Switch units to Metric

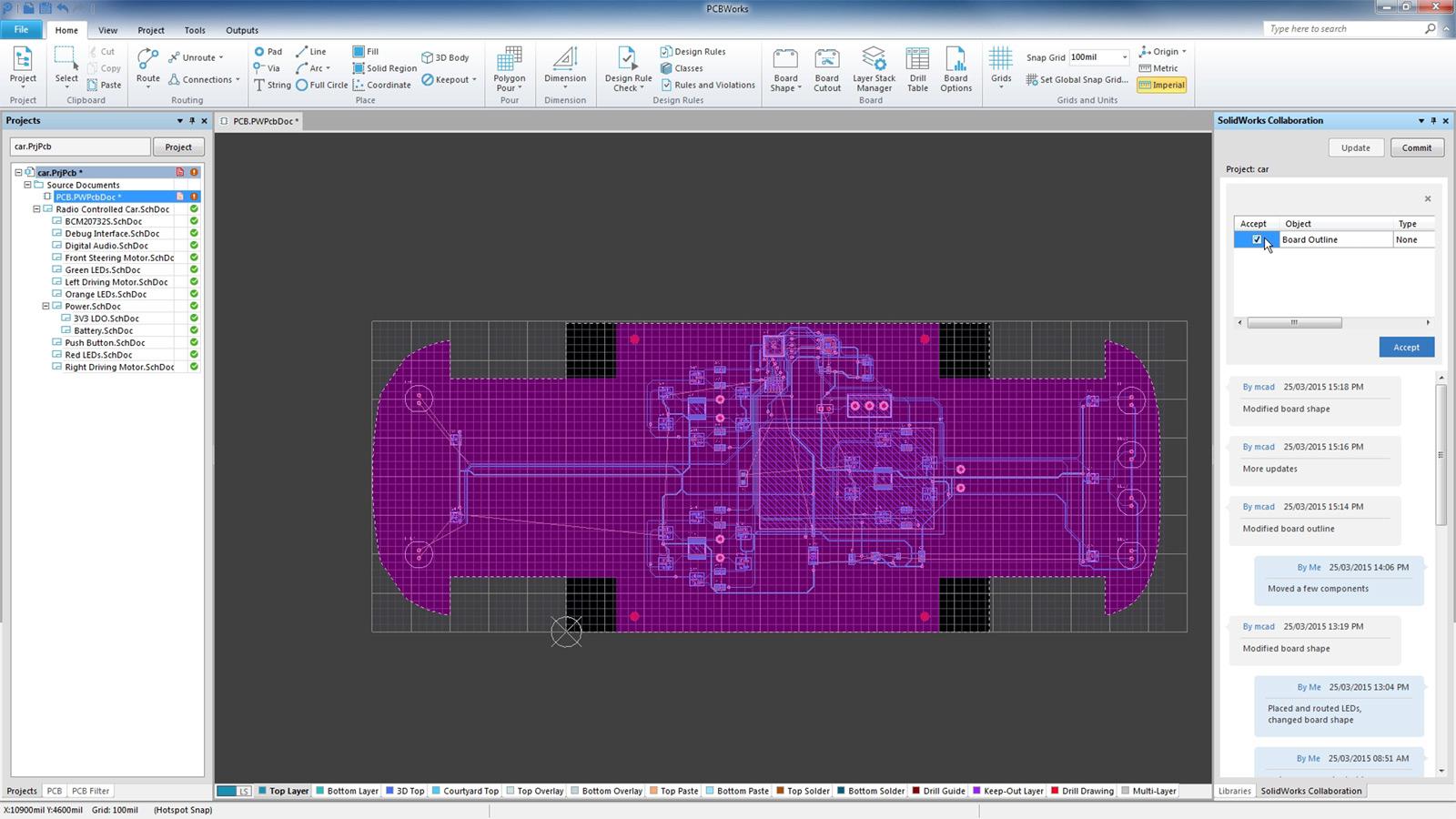click(1158, 67)
